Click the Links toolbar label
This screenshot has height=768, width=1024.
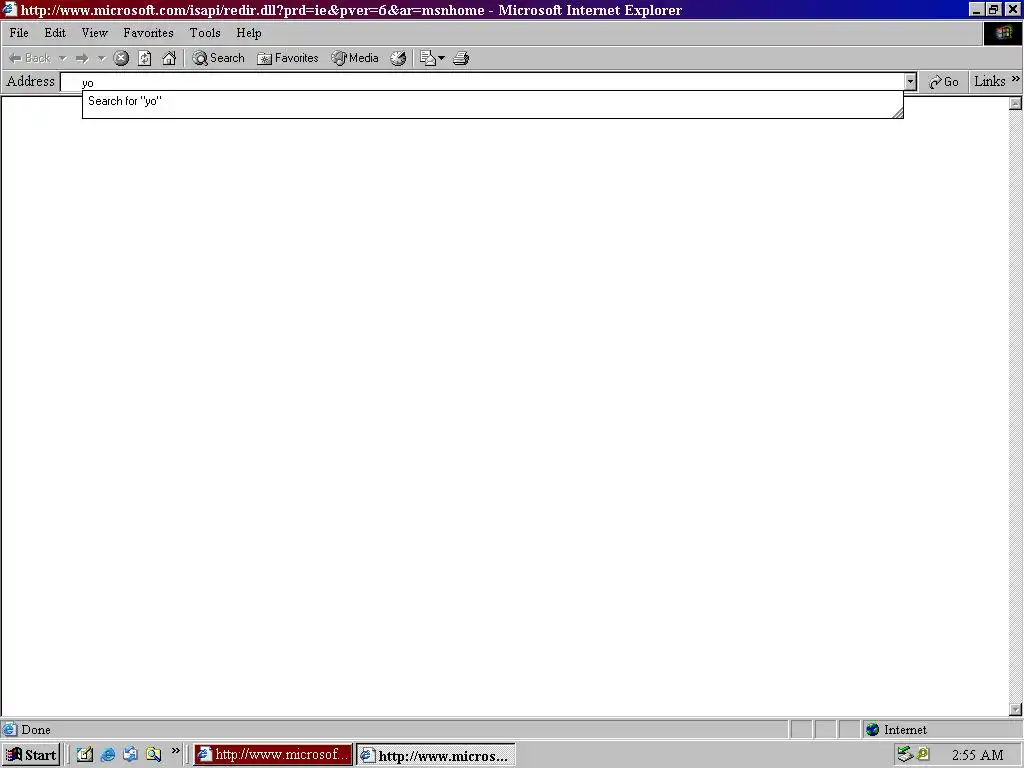point(989,82)
